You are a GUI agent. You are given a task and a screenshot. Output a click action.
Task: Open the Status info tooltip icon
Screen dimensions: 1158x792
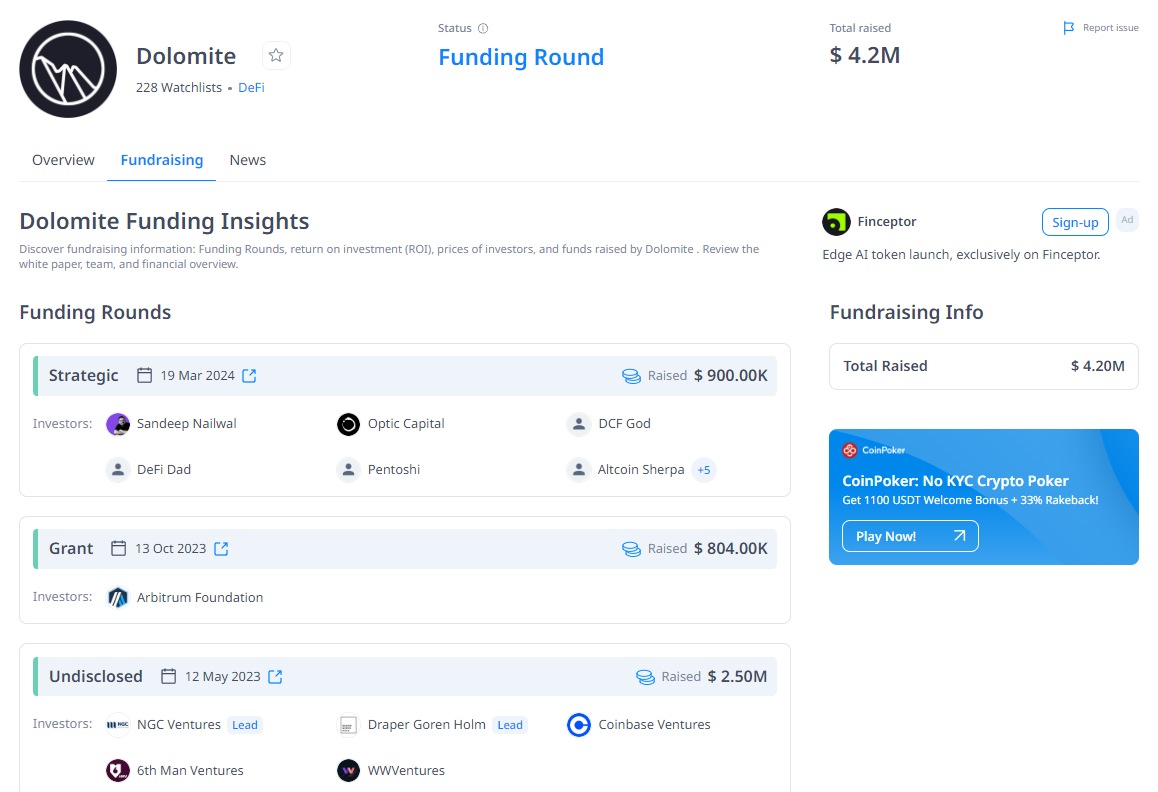483,28
